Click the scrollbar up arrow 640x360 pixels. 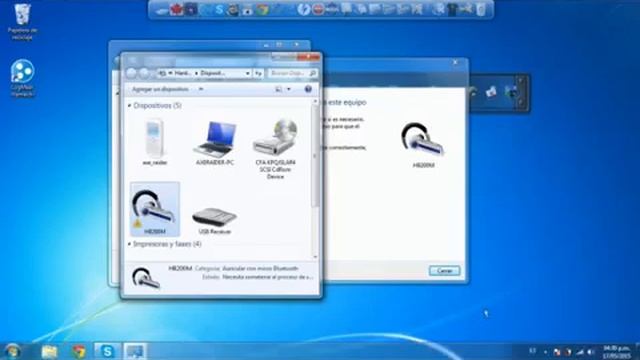click(x=315, y=101)
